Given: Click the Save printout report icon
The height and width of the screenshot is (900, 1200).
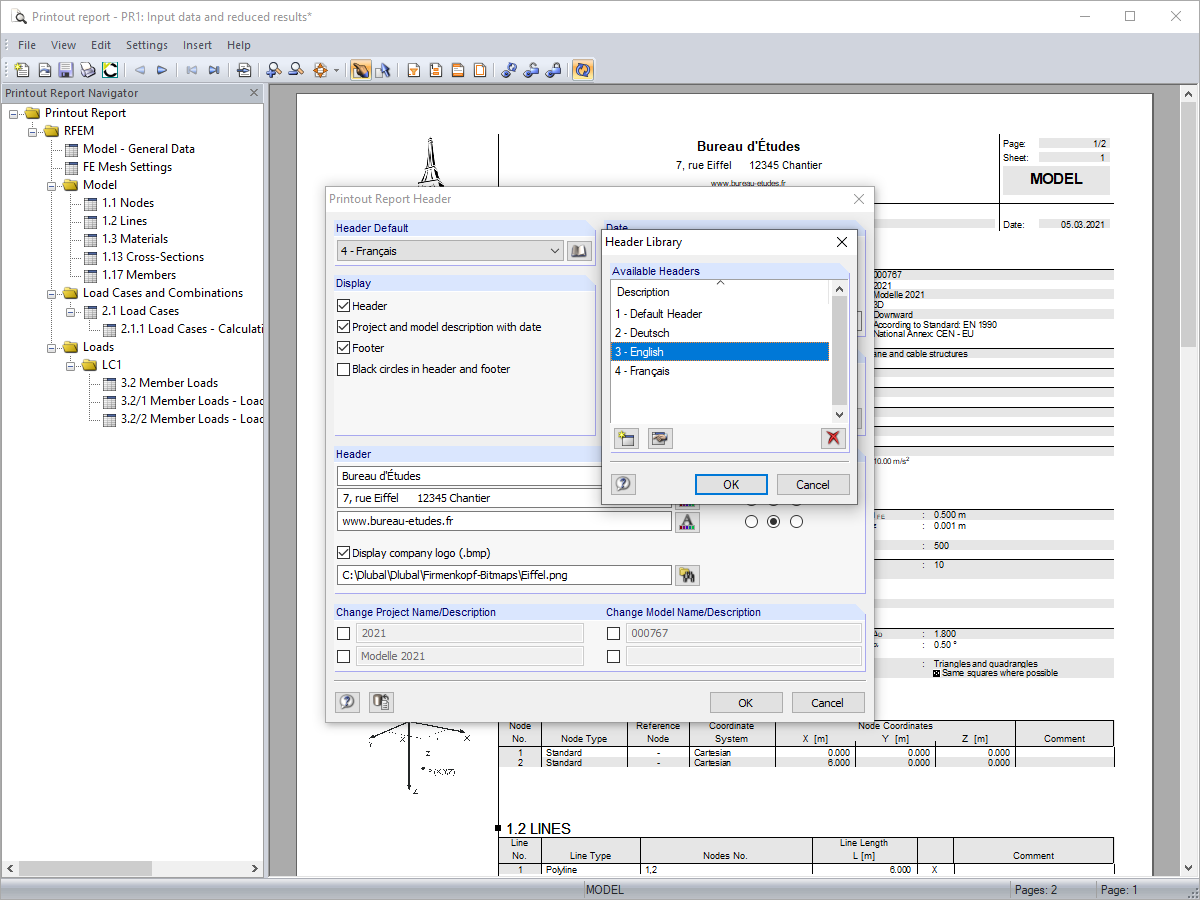Looking at the screenshot, I should click(x=64, y=69).
